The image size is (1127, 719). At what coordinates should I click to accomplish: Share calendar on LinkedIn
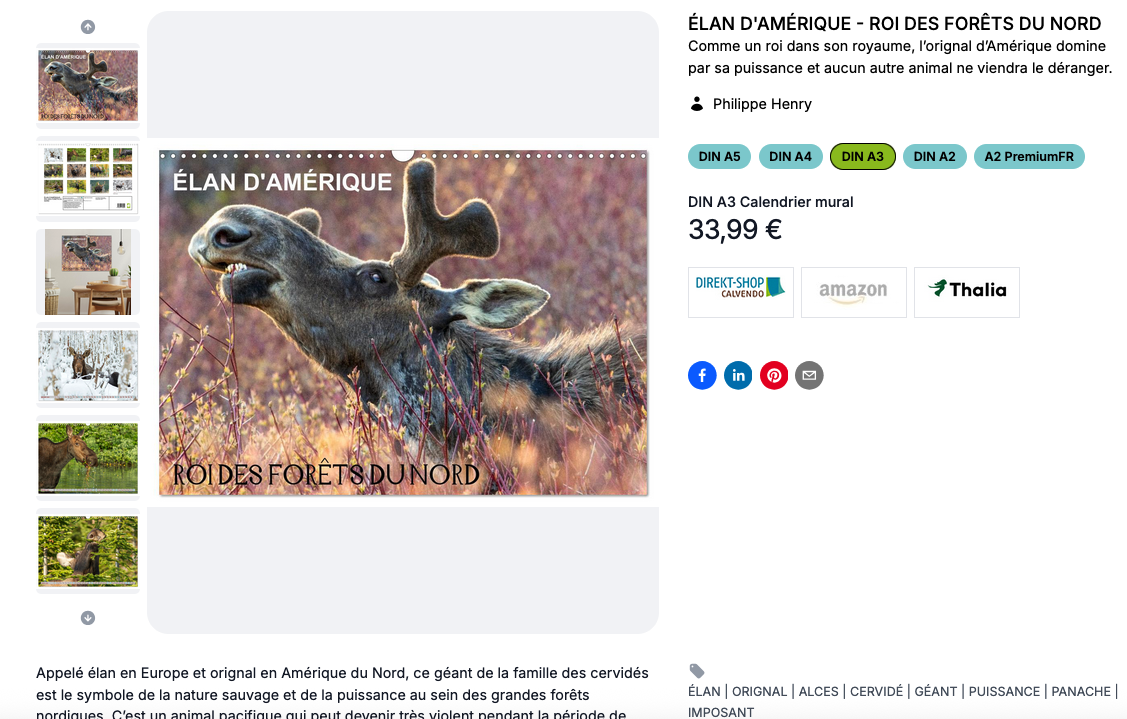(x=738, y=375)
